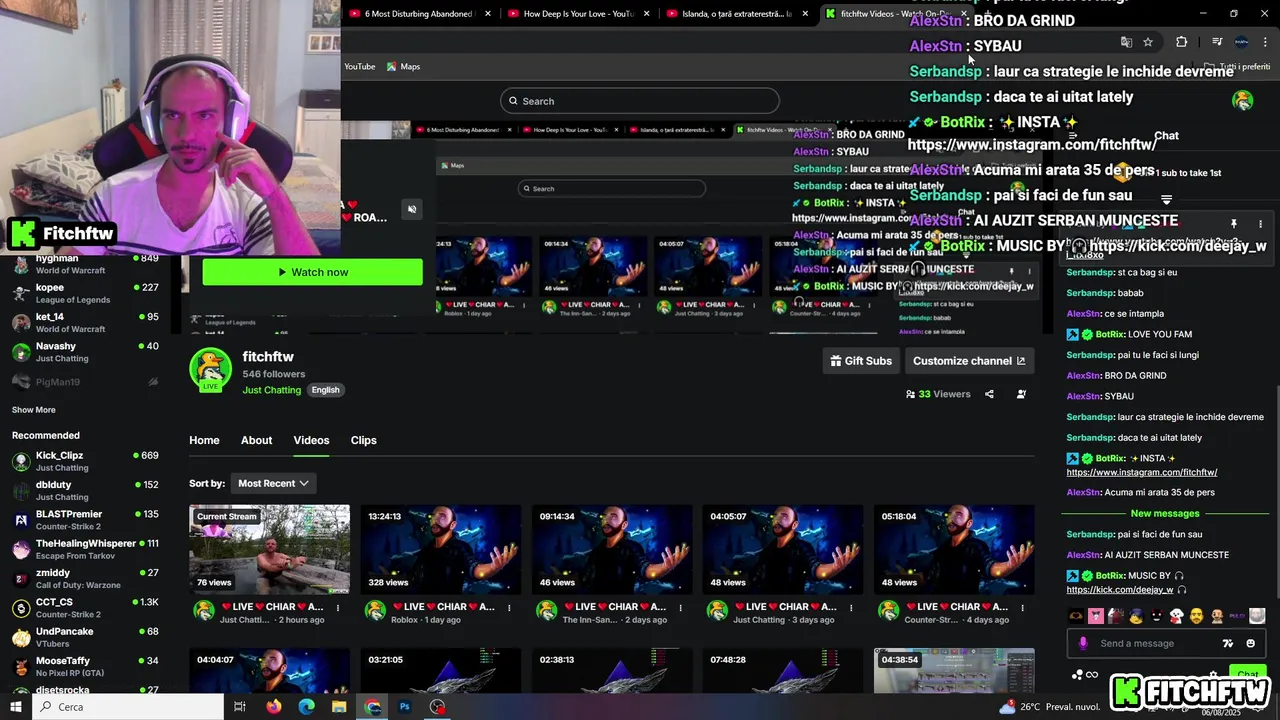Open Navashy followed channel

click(85, 352)
